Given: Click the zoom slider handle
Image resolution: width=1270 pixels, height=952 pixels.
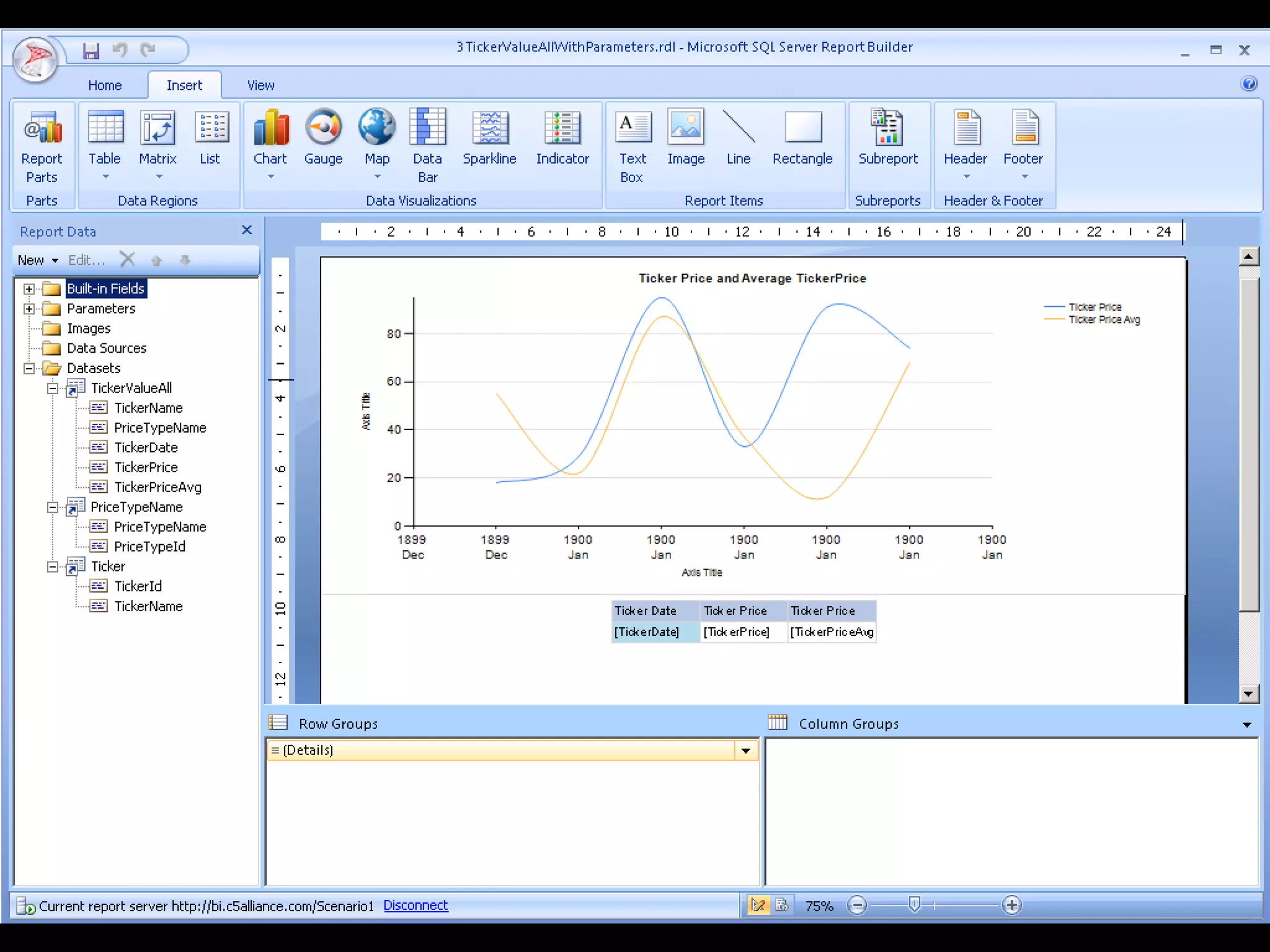Looking at the screenshot, I should 914,905.
